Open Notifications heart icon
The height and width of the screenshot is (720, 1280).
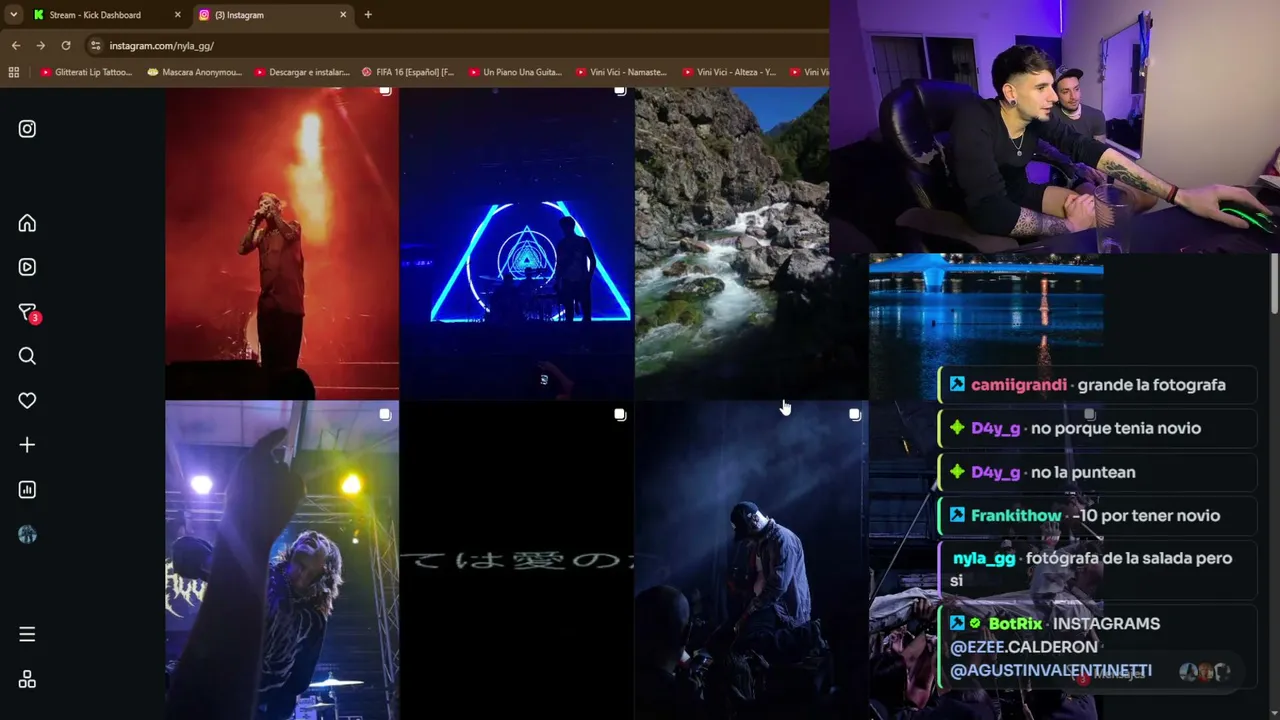[x=27, y=400]
